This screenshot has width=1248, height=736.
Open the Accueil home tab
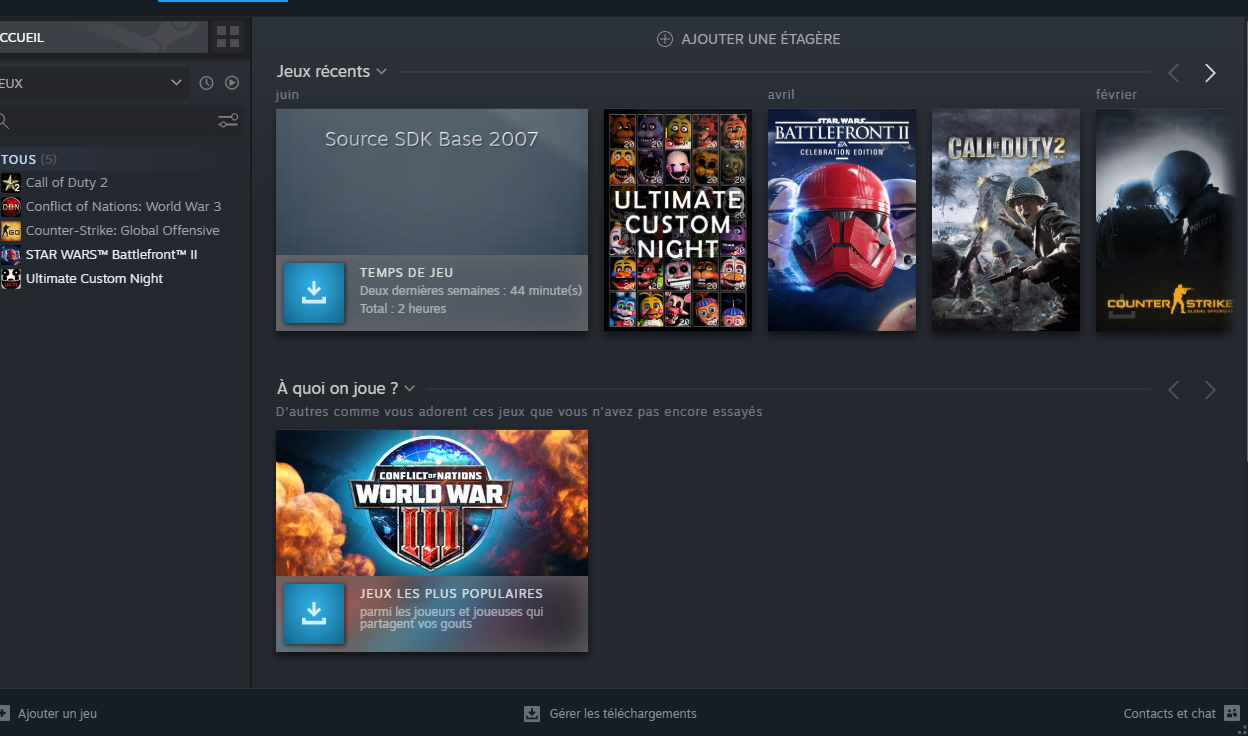tap(104, 38)
